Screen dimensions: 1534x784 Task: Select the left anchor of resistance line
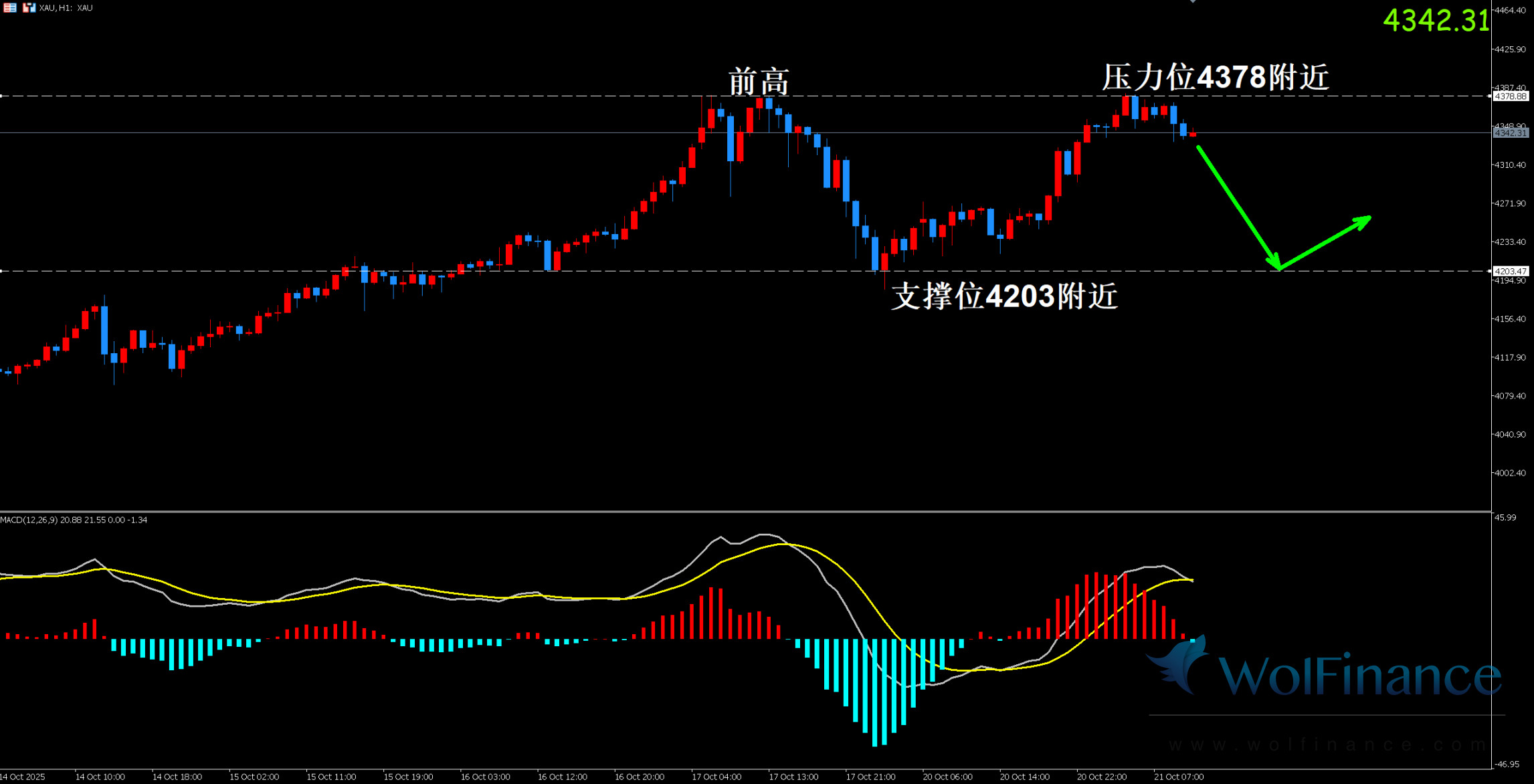1,96
